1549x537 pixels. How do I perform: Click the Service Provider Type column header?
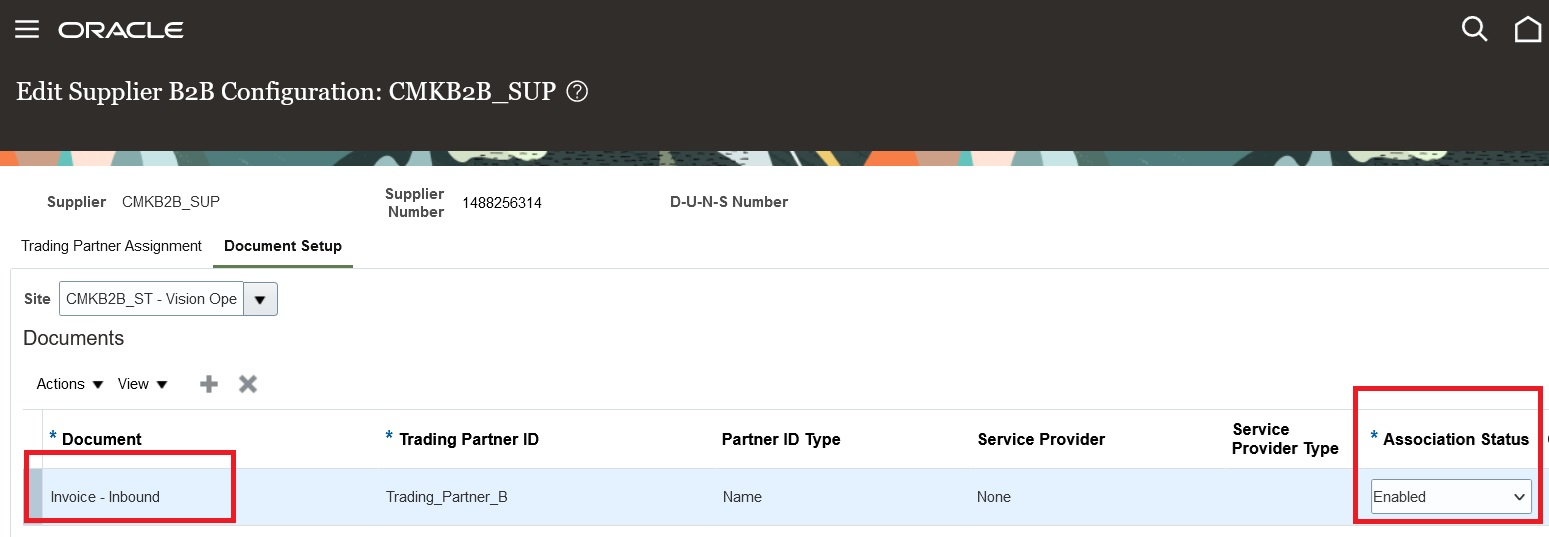[1285, 439]
